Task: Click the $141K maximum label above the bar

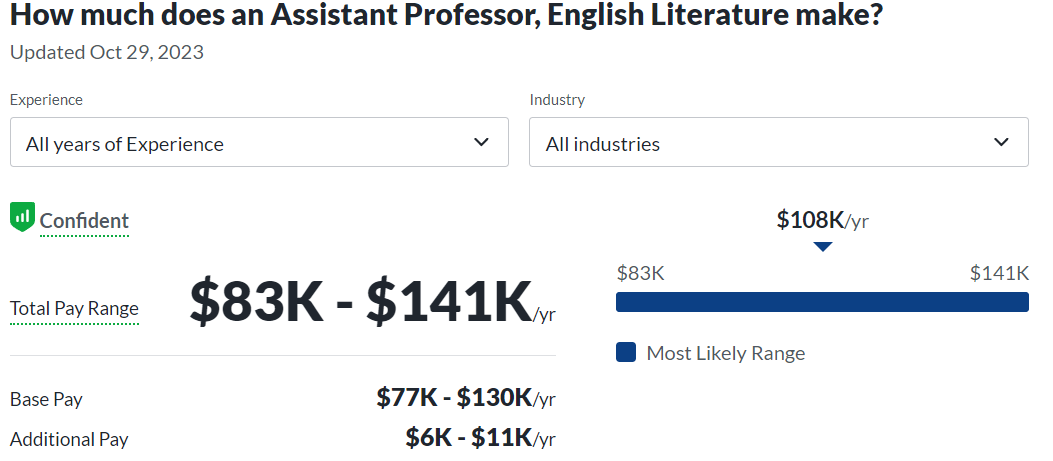Action: [x=999, y=274]
